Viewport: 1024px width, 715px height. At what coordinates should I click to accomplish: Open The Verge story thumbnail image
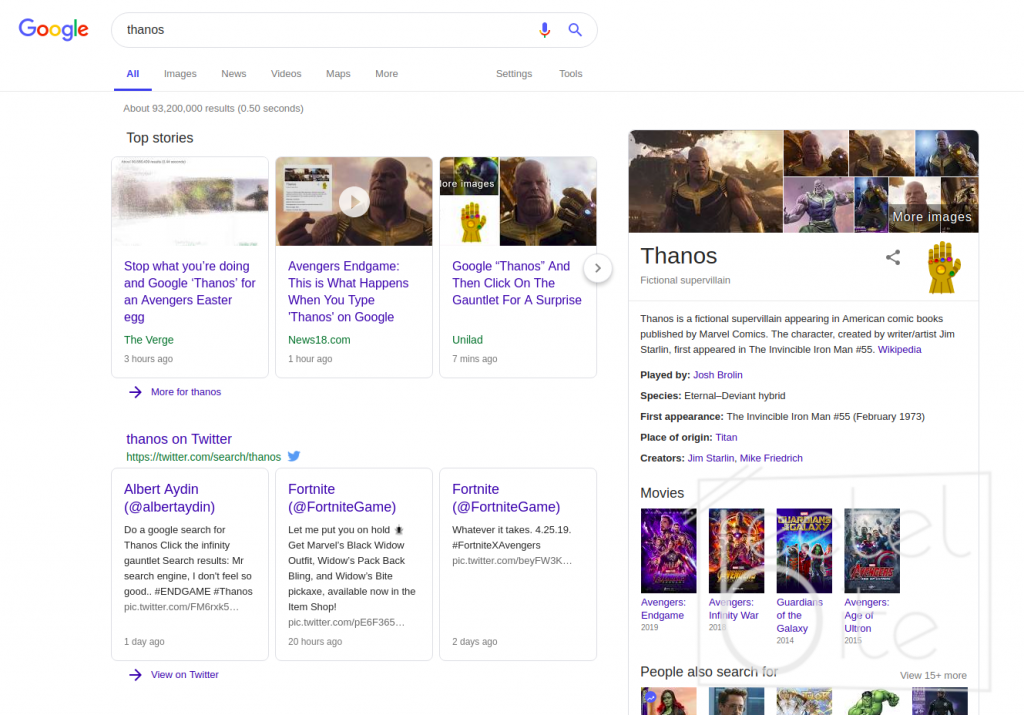(190, 201)
